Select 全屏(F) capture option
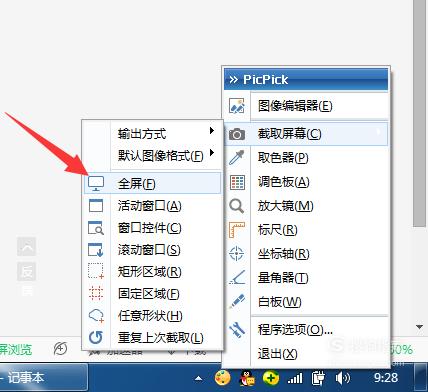428x392 pixels. point(152,183)
